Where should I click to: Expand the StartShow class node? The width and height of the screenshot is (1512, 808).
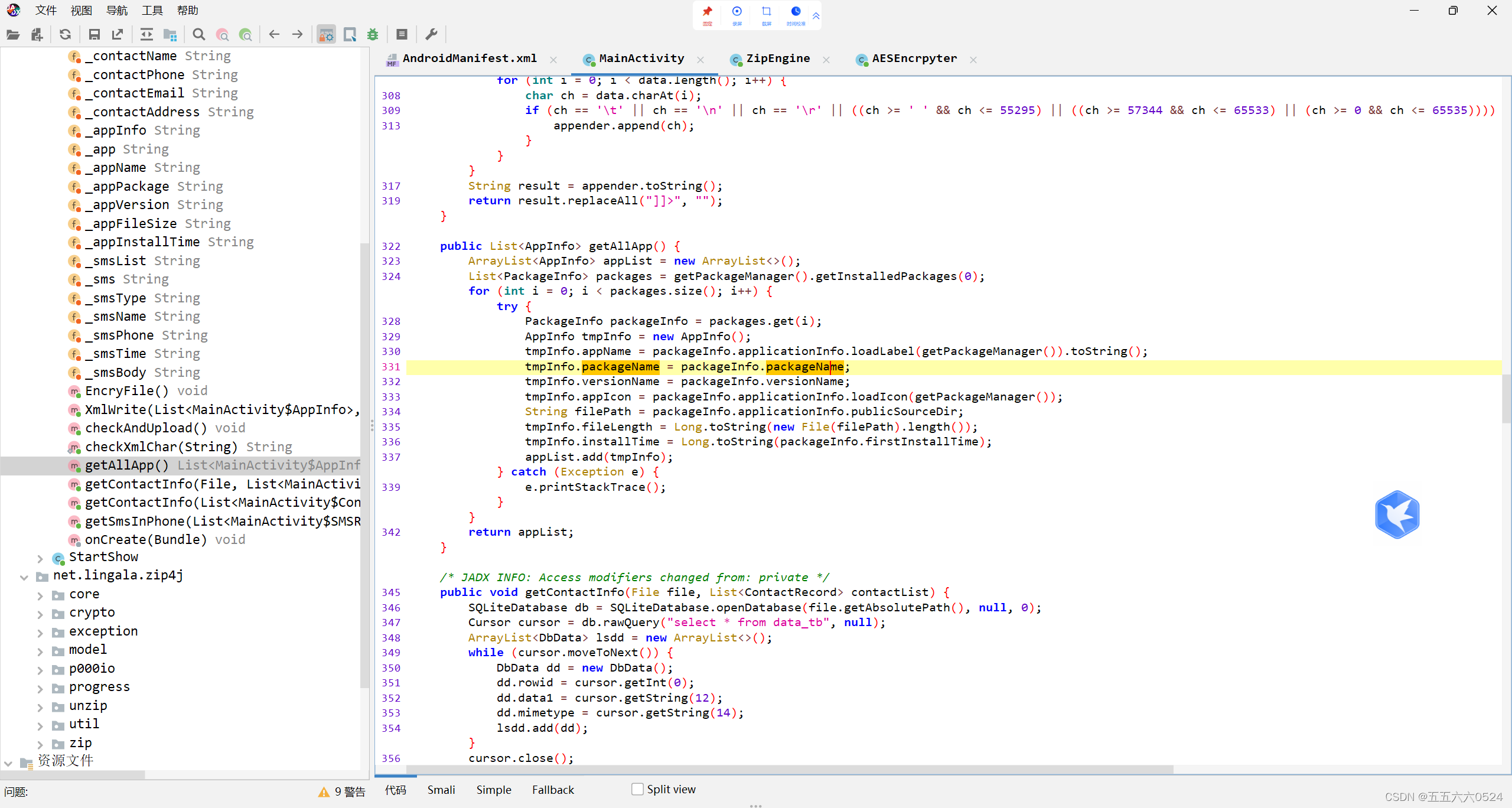click(40, 558)
